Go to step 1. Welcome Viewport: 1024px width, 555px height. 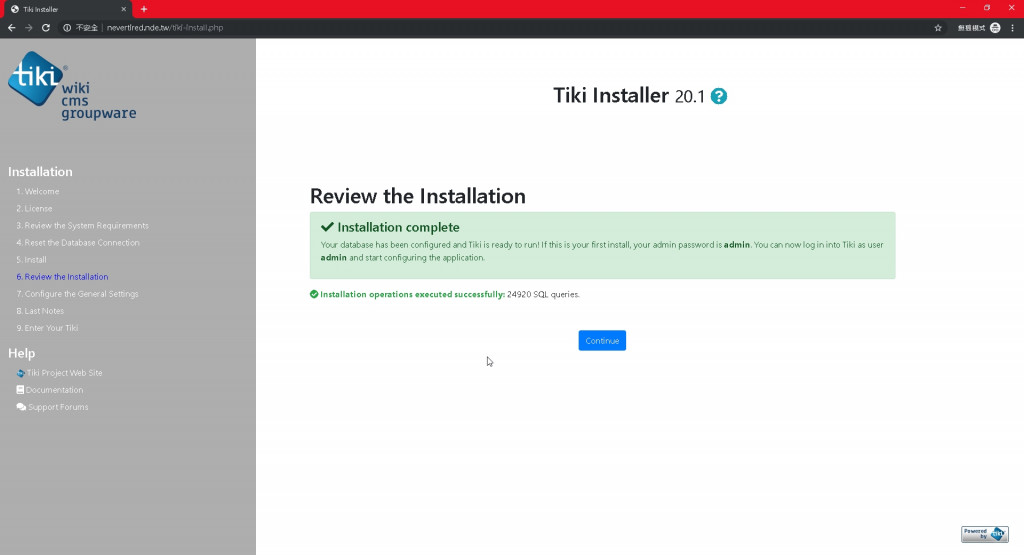pyautogui.click(x=38, y=191)
